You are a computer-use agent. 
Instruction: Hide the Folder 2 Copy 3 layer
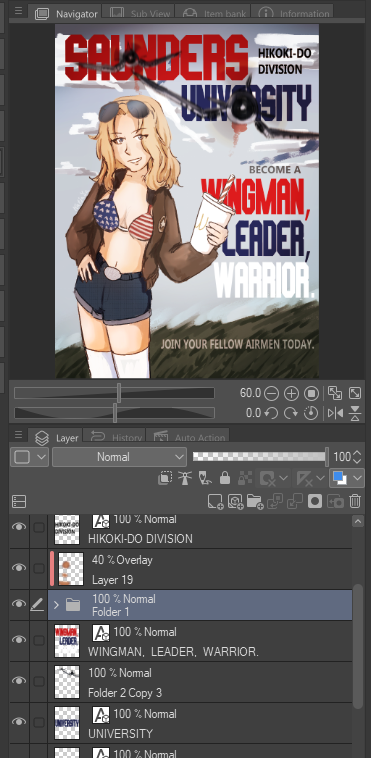19,681
